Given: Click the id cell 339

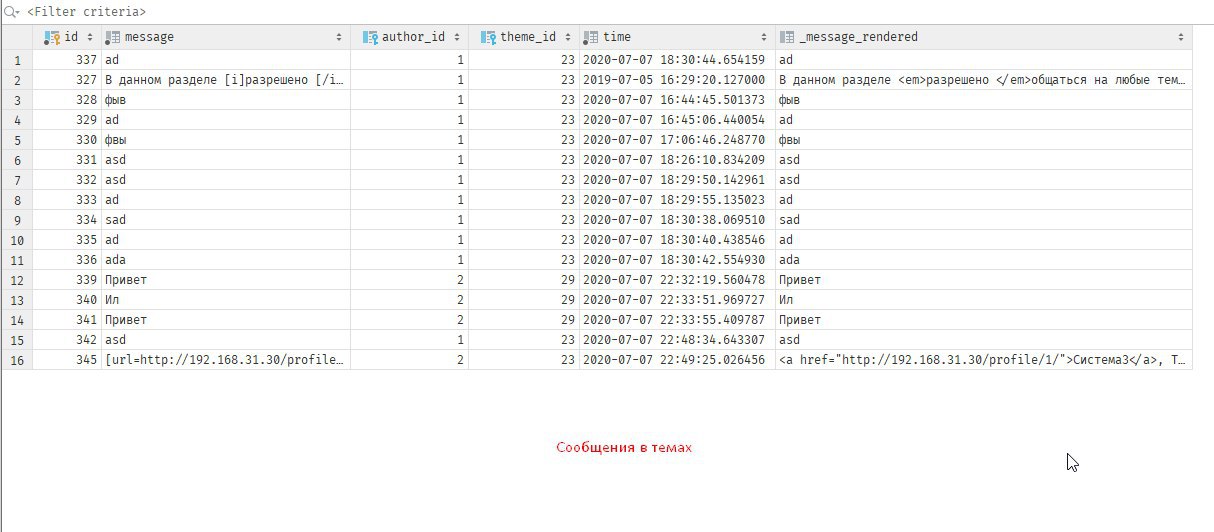Looking at the screenshot, I should coord(67,280).
